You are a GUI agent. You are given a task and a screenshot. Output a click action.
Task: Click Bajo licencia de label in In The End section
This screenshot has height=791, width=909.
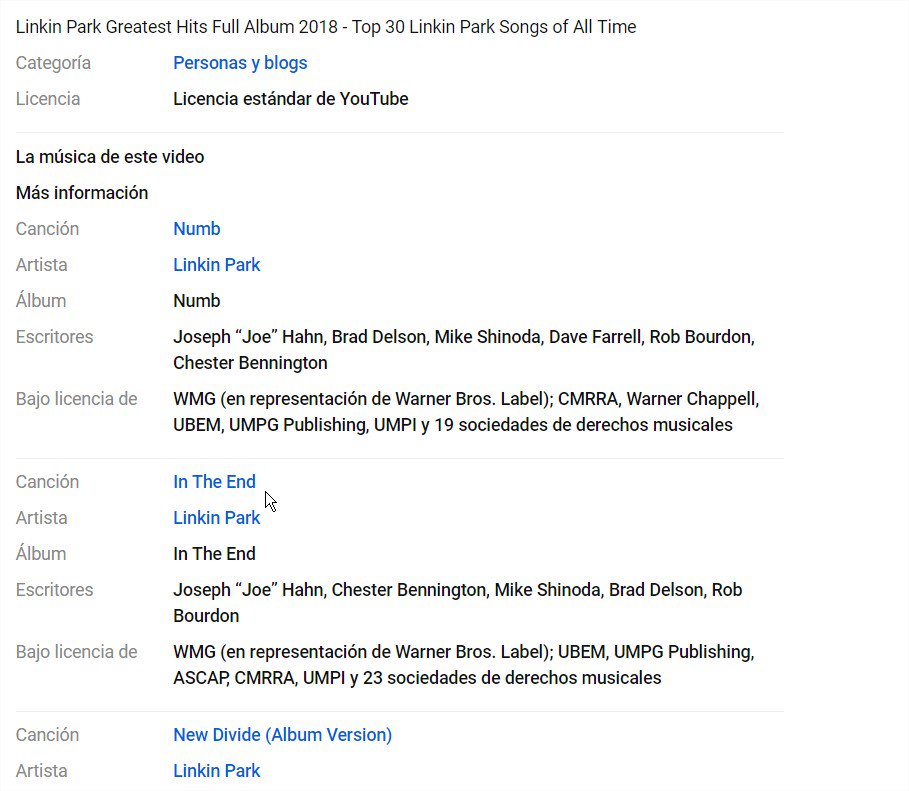click(76, 651)
